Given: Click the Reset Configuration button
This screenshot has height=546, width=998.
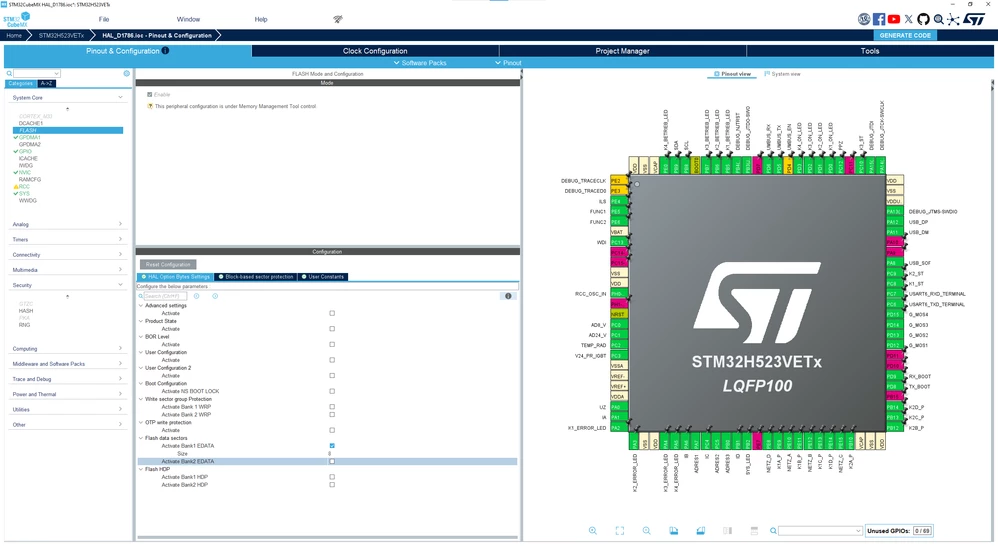Looking at the screenshot, I should [168, 264].
